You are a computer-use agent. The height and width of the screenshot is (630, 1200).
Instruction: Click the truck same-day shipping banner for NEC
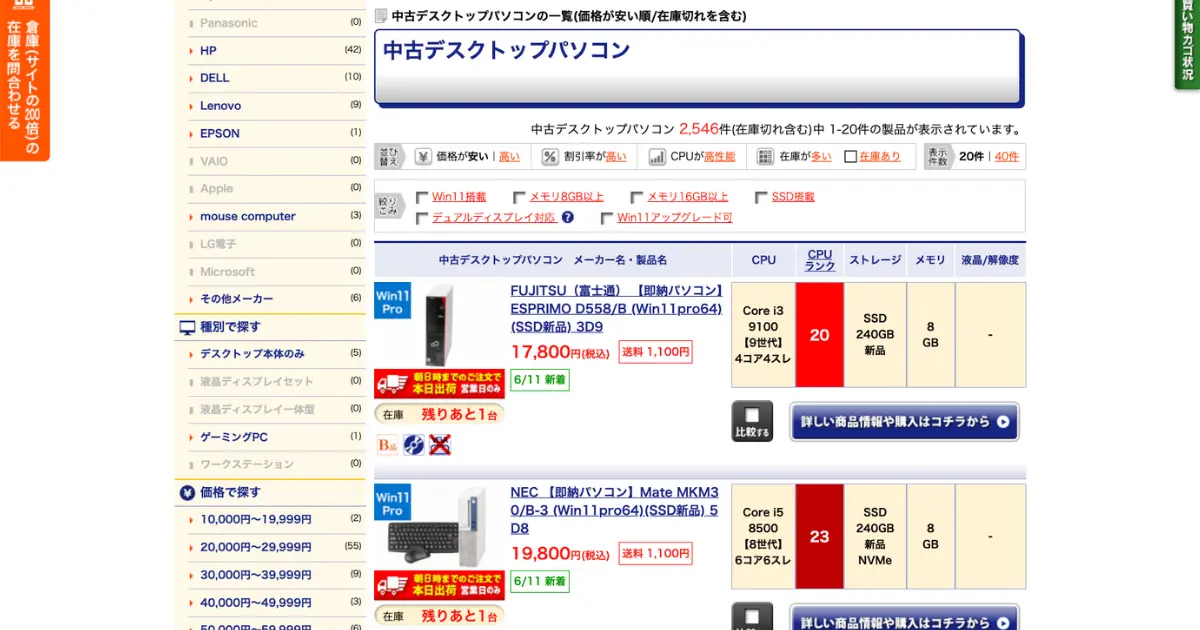click(439, 586)
